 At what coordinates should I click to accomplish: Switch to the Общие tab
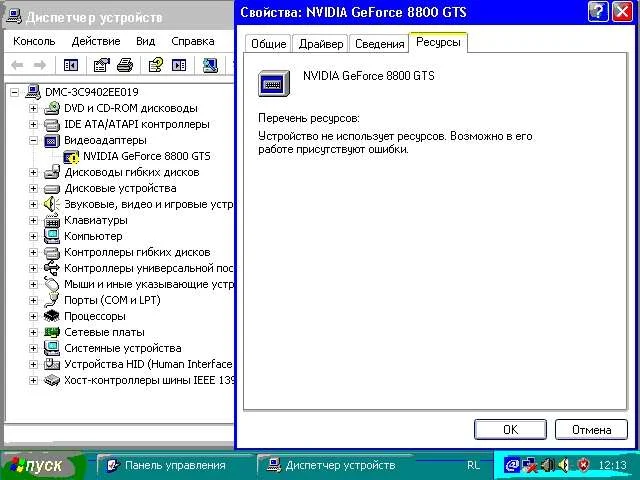[269, 44]
